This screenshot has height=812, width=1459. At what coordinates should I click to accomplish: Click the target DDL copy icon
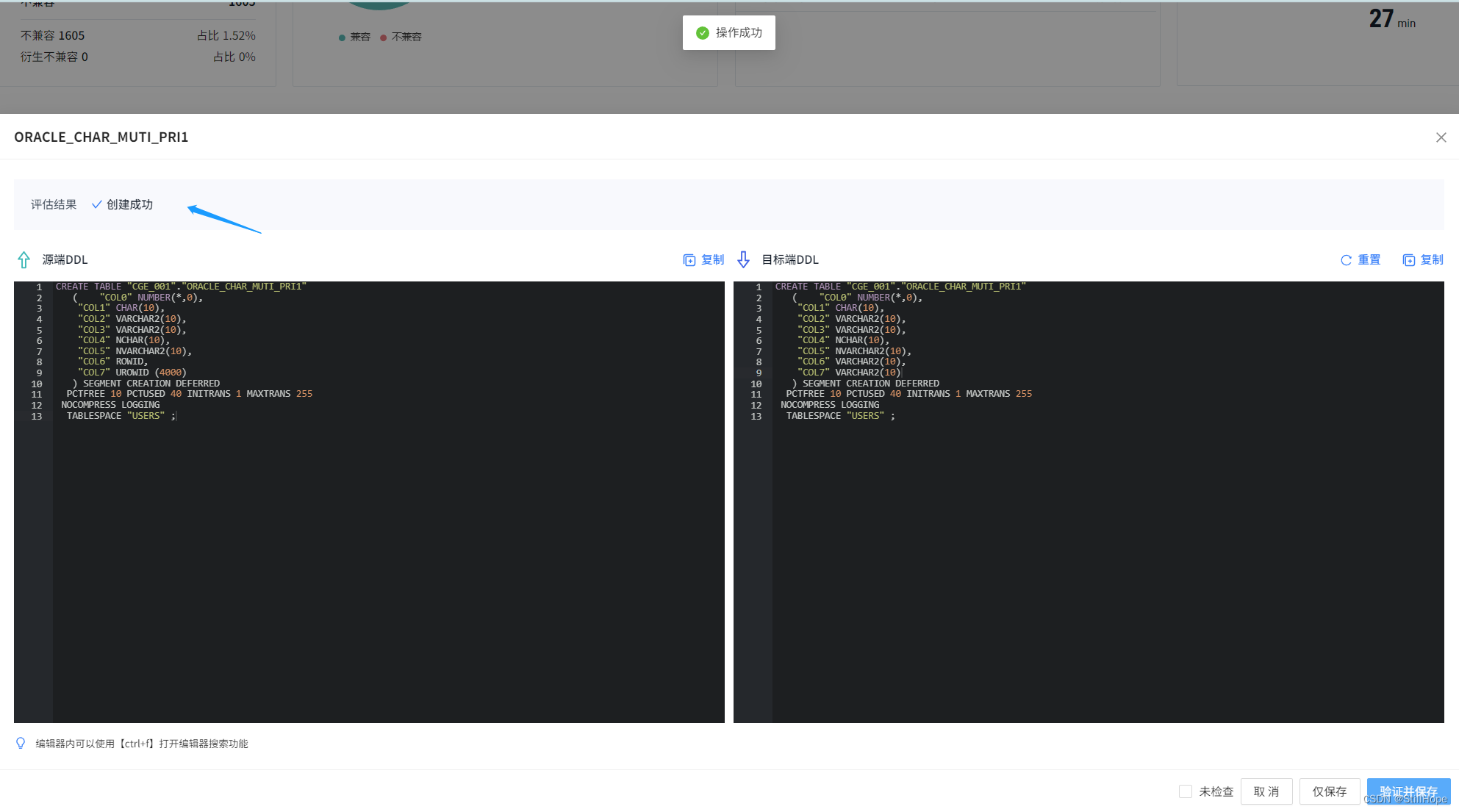click(x=1408, y=260)
